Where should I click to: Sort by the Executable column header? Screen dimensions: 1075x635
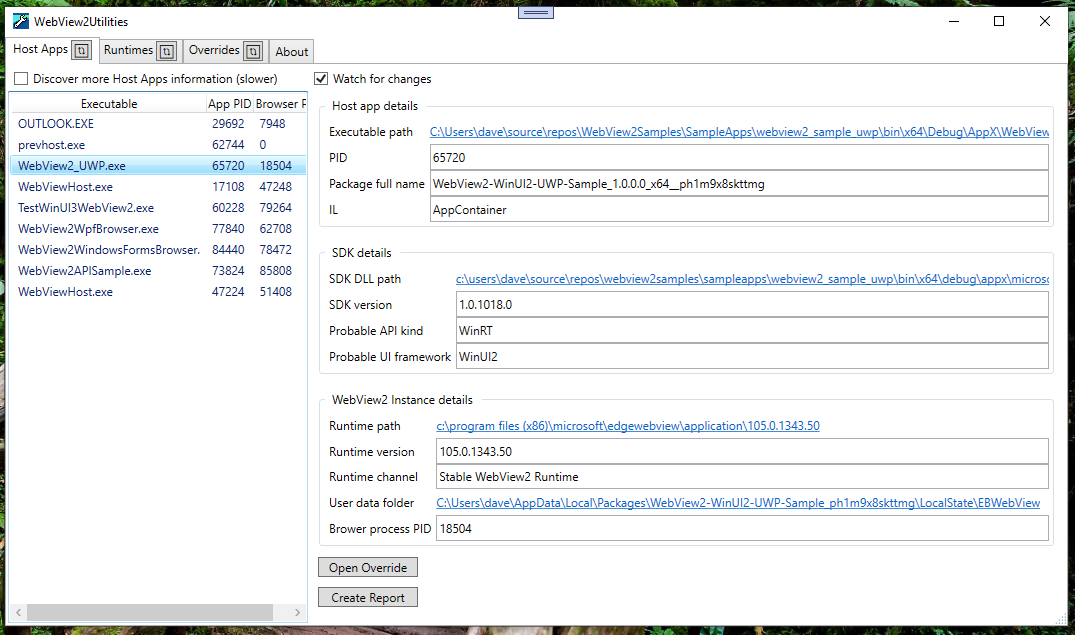point(109,104)
